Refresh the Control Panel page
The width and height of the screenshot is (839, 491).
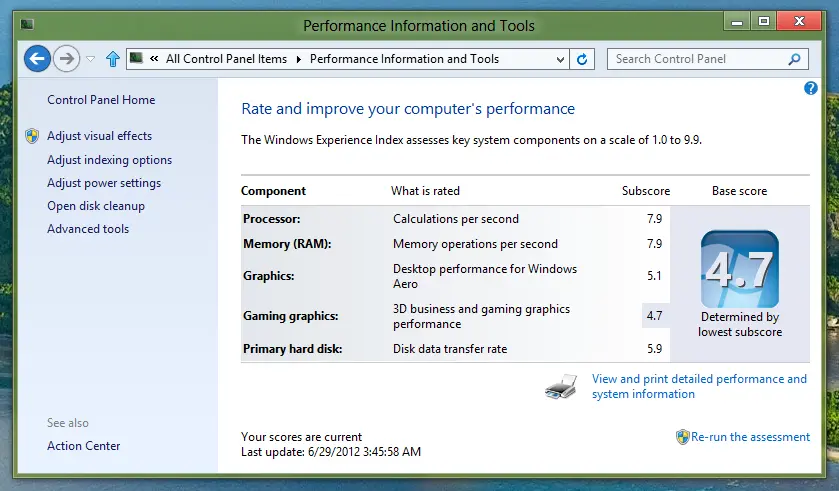582,59
